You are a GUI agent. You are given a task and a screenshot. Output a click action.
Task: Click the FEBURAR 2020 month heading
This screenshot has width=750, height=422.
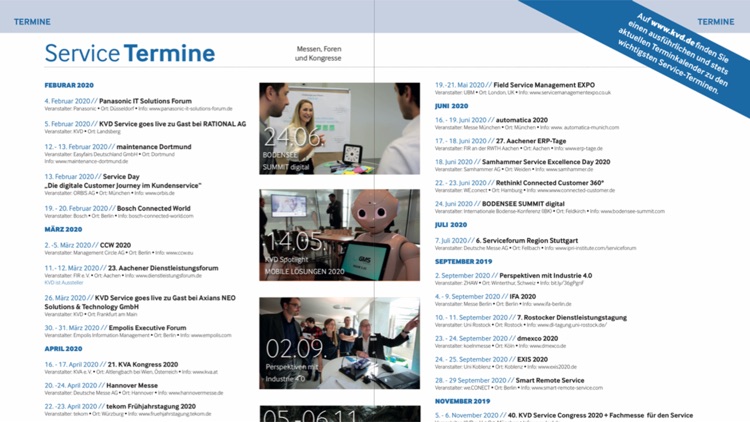pyautogui.click(x=69, y=85)
